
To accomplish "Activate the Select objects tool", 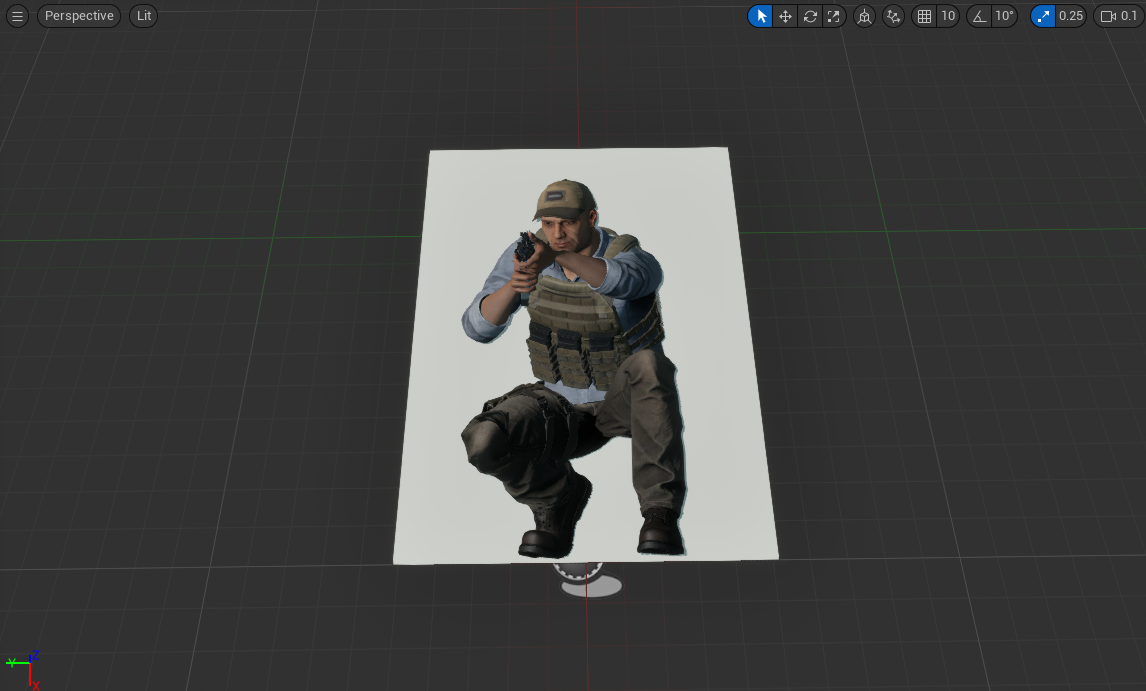I will pyautogui.click(x=760, y=16).
